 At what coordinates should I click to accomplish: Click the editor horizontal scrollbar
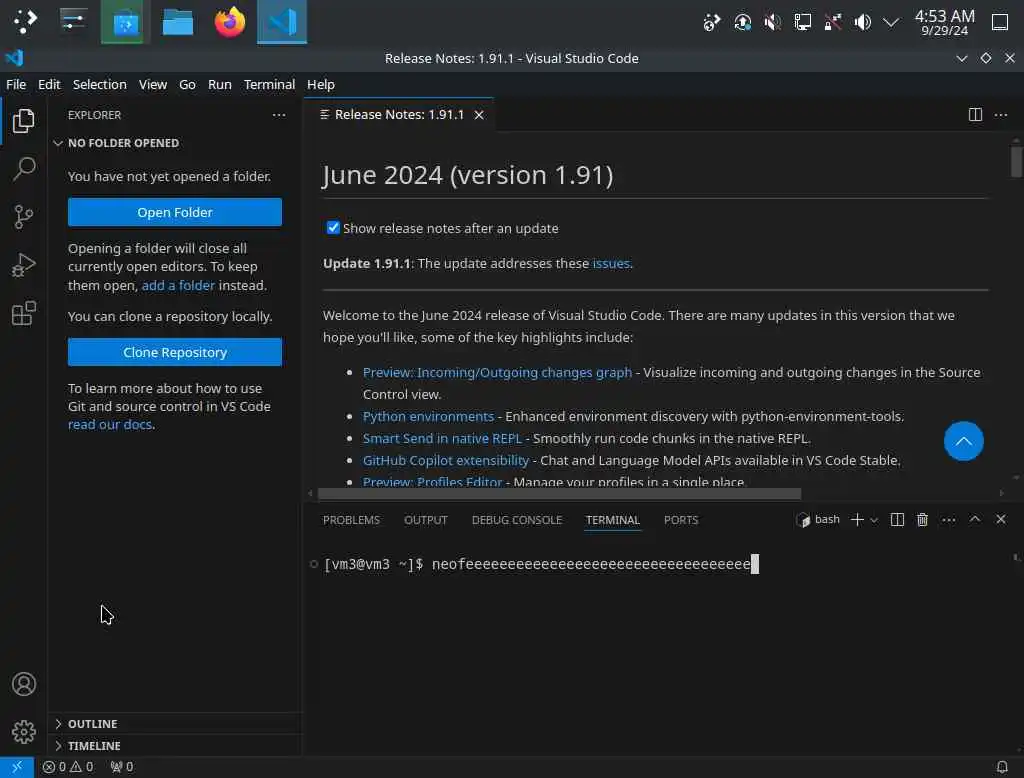[559, 494]
